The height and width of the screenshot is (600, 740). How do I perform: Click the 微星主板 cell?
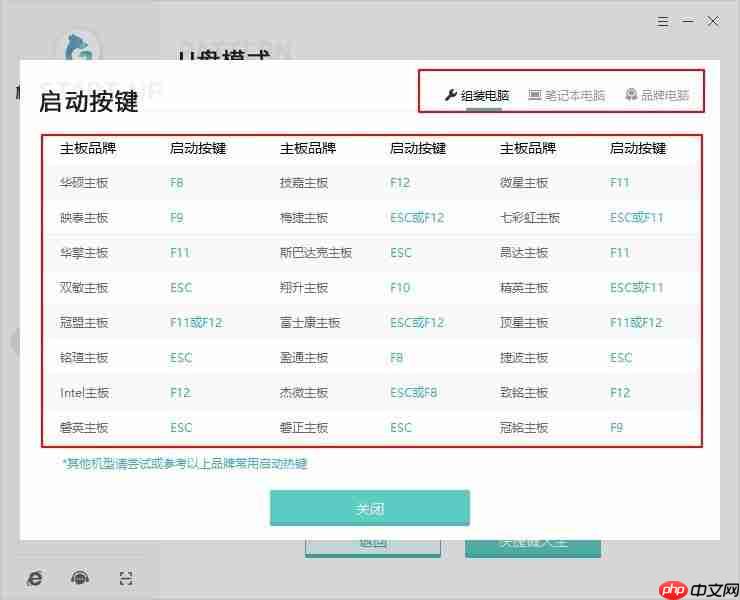point(524,183)
